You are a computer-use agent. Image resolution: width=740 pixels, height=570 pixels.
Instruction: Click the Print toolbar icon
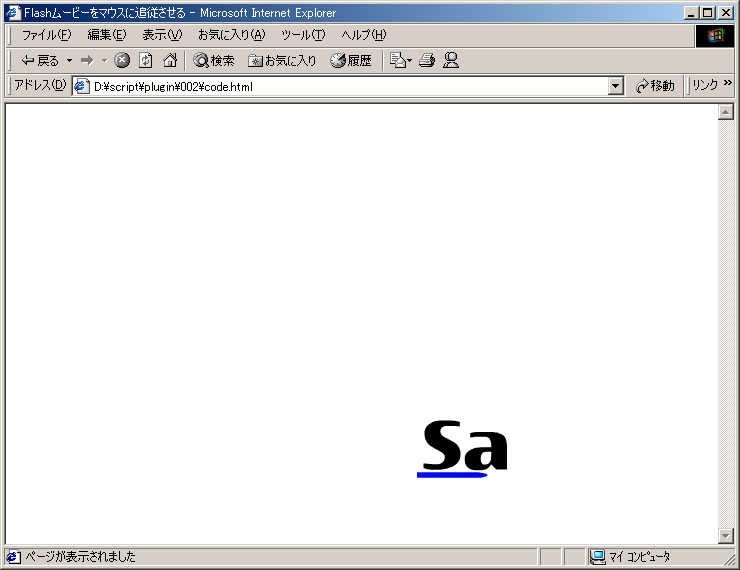tap(427, 60)
